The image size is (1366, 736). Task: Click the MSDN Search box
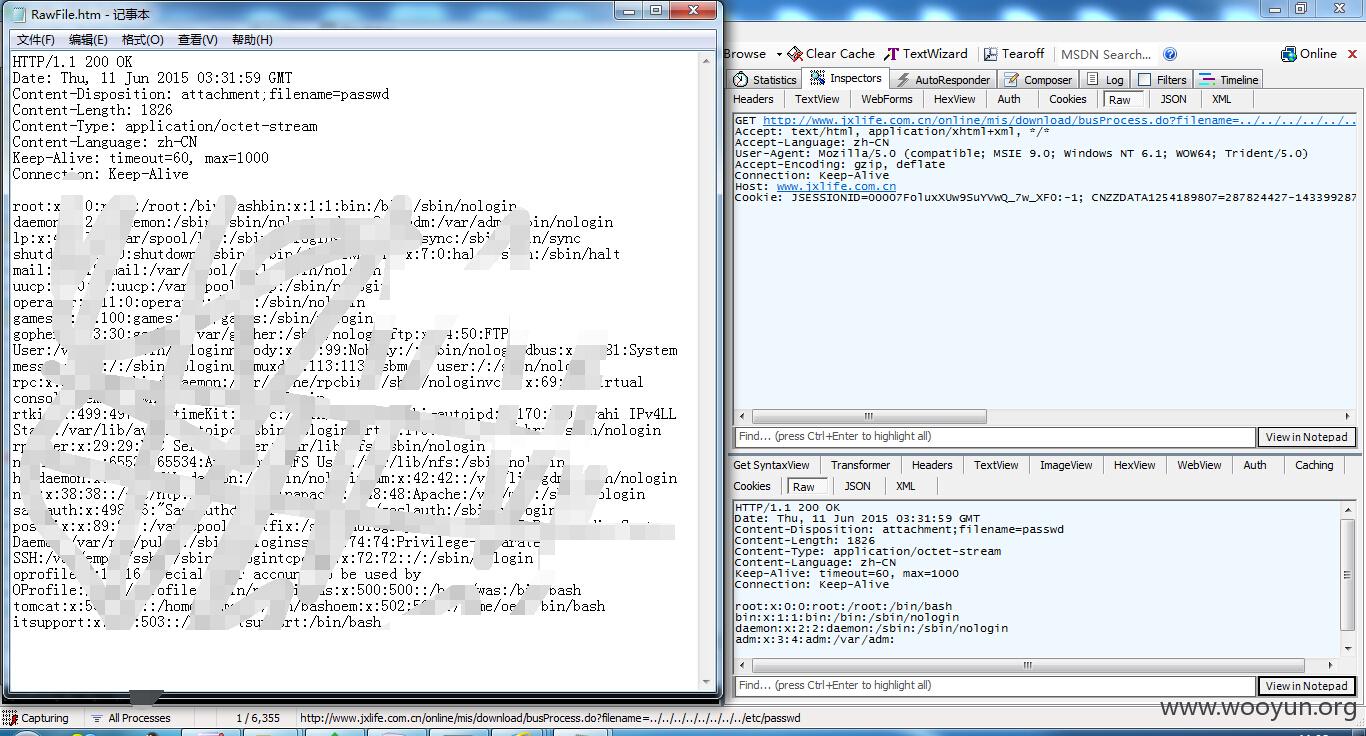(x=1106, y=54)
